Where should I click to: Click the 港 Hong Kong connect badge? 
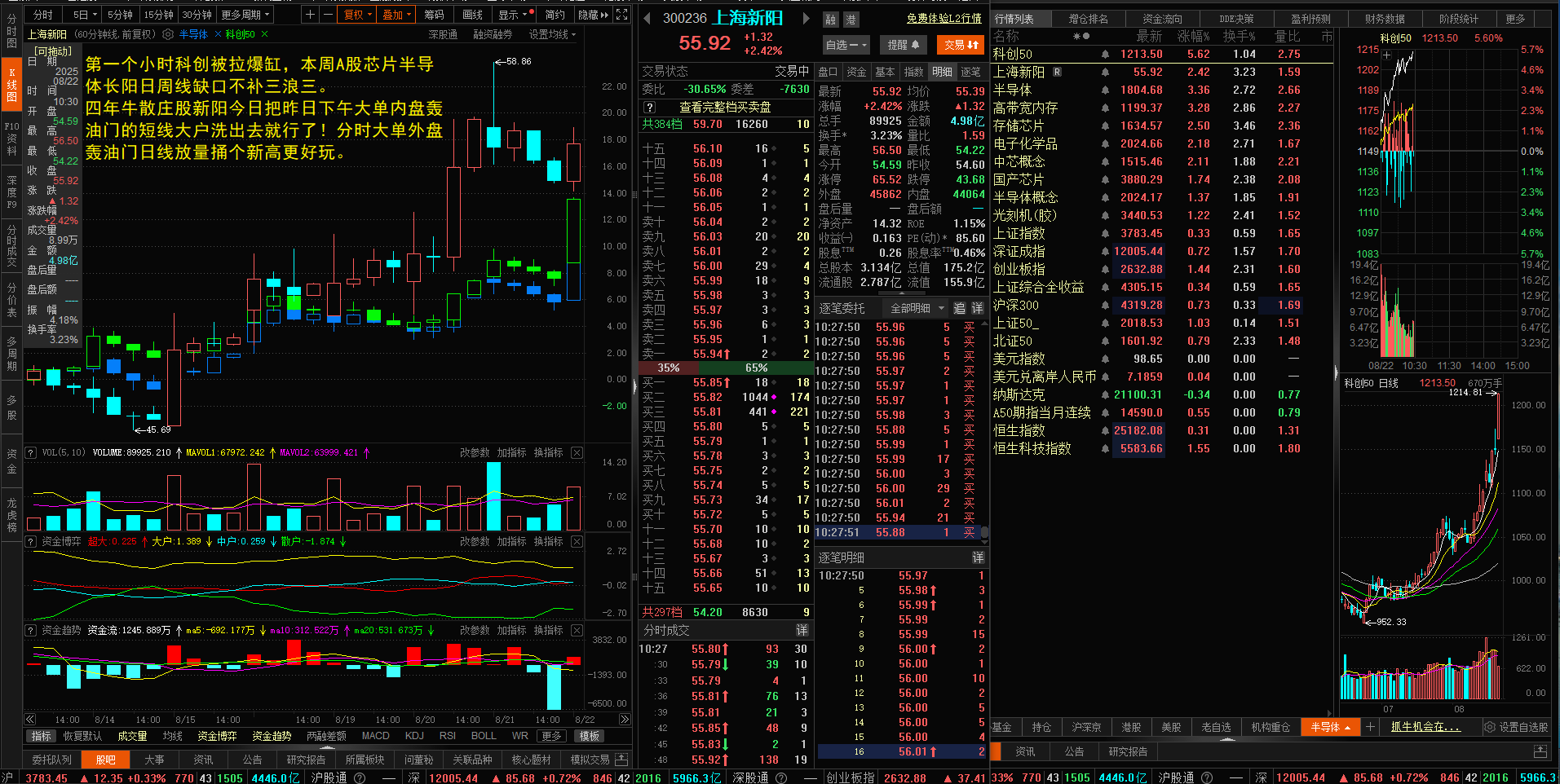coord(851,19)
